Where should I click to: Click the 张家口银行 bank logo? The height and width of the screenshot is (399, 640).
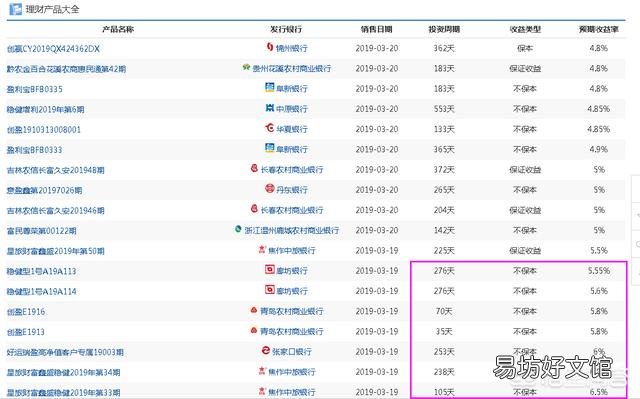pos(266,350)
